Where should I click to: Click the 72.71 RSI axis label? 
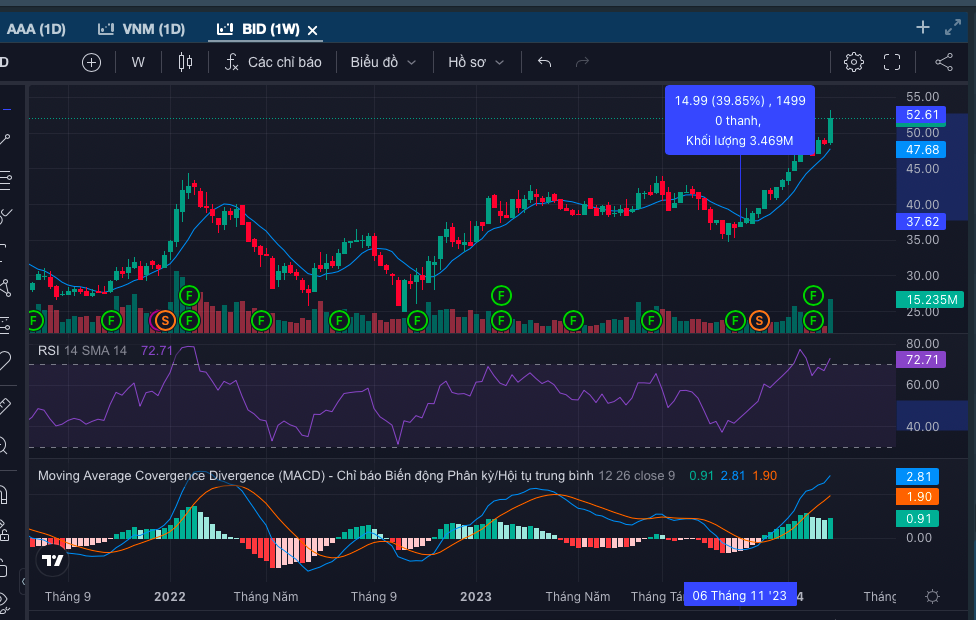tap(921, 360)
